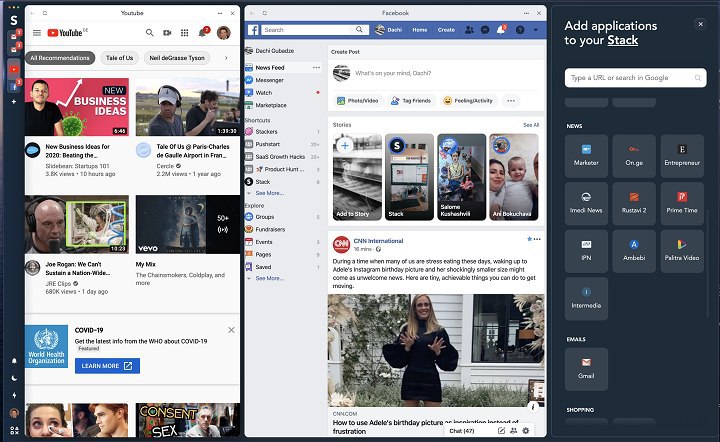The height and width of the screenshot is (442, 720).
Task: Open Messenger in Facebook left sidebar
Action: pos(270,80)
